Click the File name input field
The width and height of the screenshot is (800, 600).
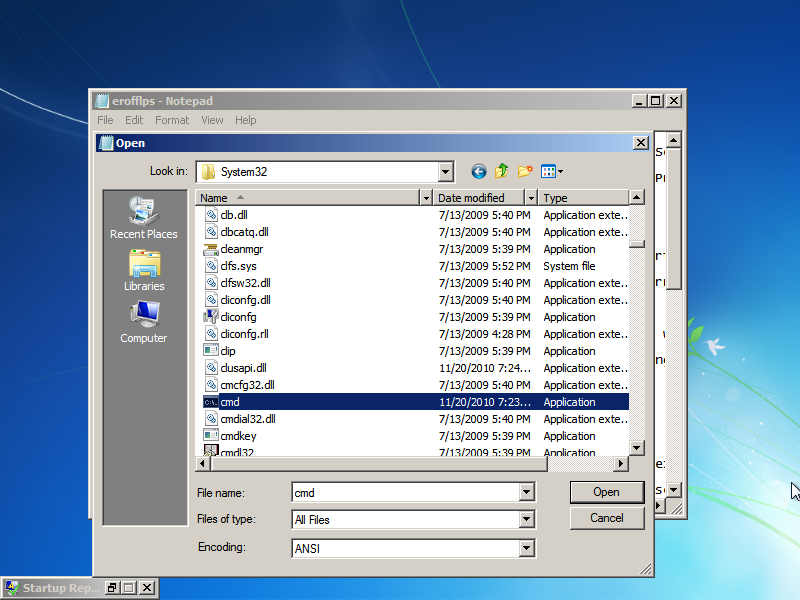click(x=406, y=492)
